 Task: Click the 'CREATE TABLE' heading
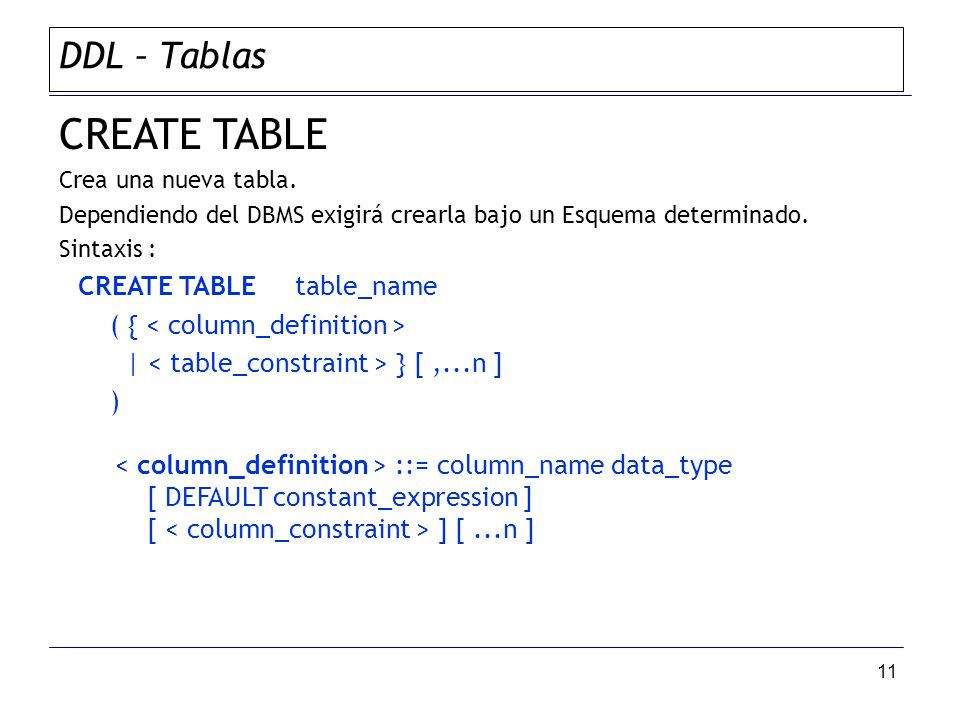[193, 134]
